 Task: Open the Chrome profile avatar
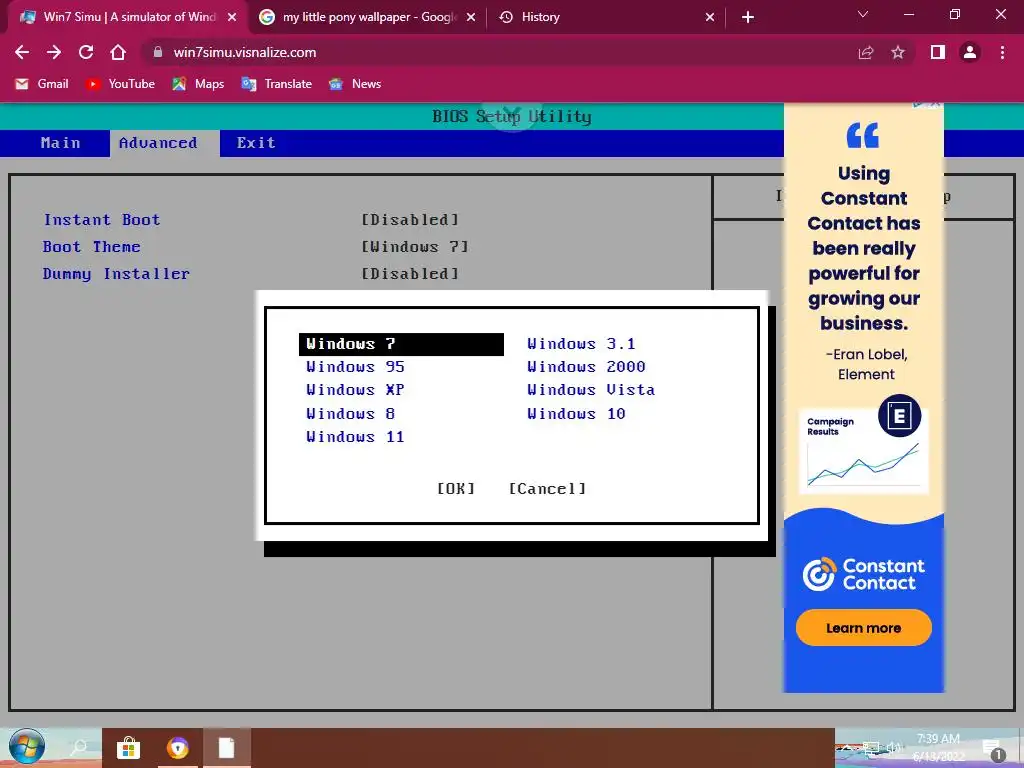tap(970, 52)
